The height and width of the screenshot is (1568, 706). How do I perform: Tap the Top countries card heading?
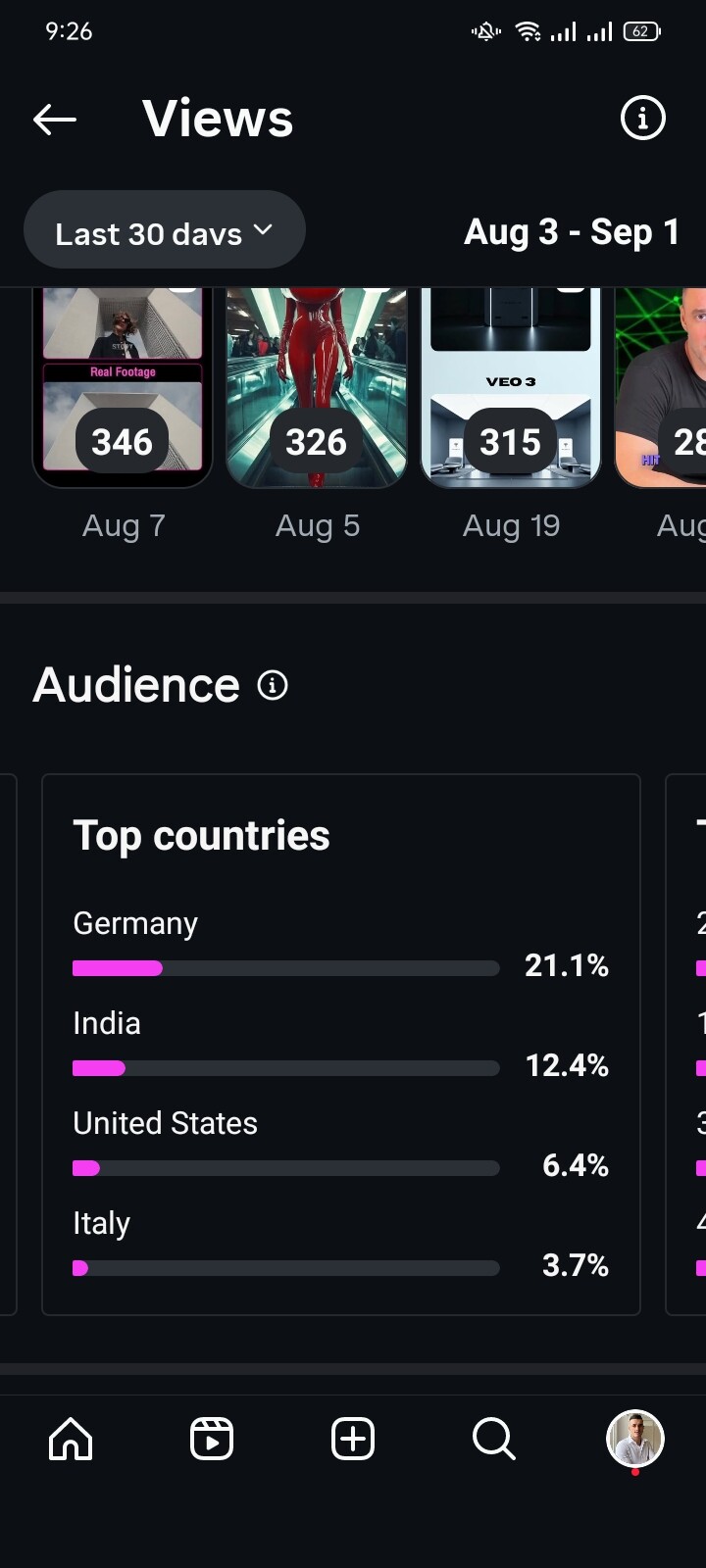click(201, 836)
